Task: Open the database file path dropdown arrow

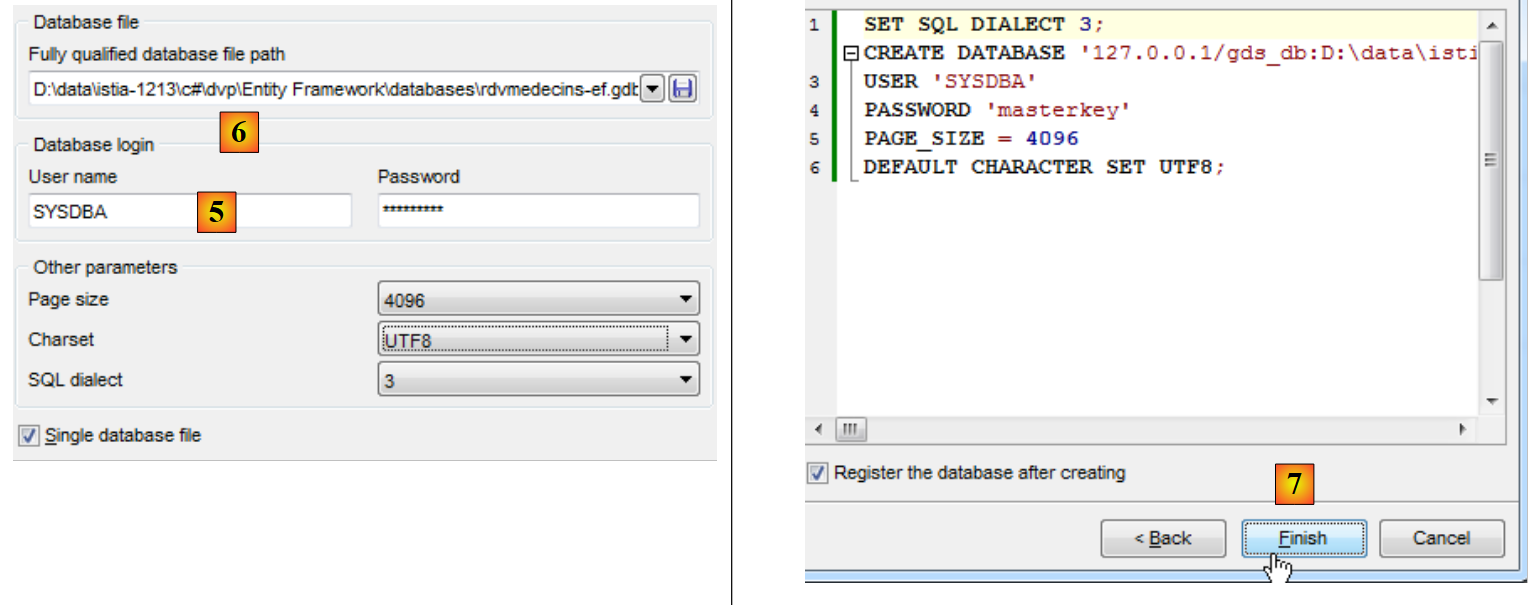Action: [x=651, y=89]
